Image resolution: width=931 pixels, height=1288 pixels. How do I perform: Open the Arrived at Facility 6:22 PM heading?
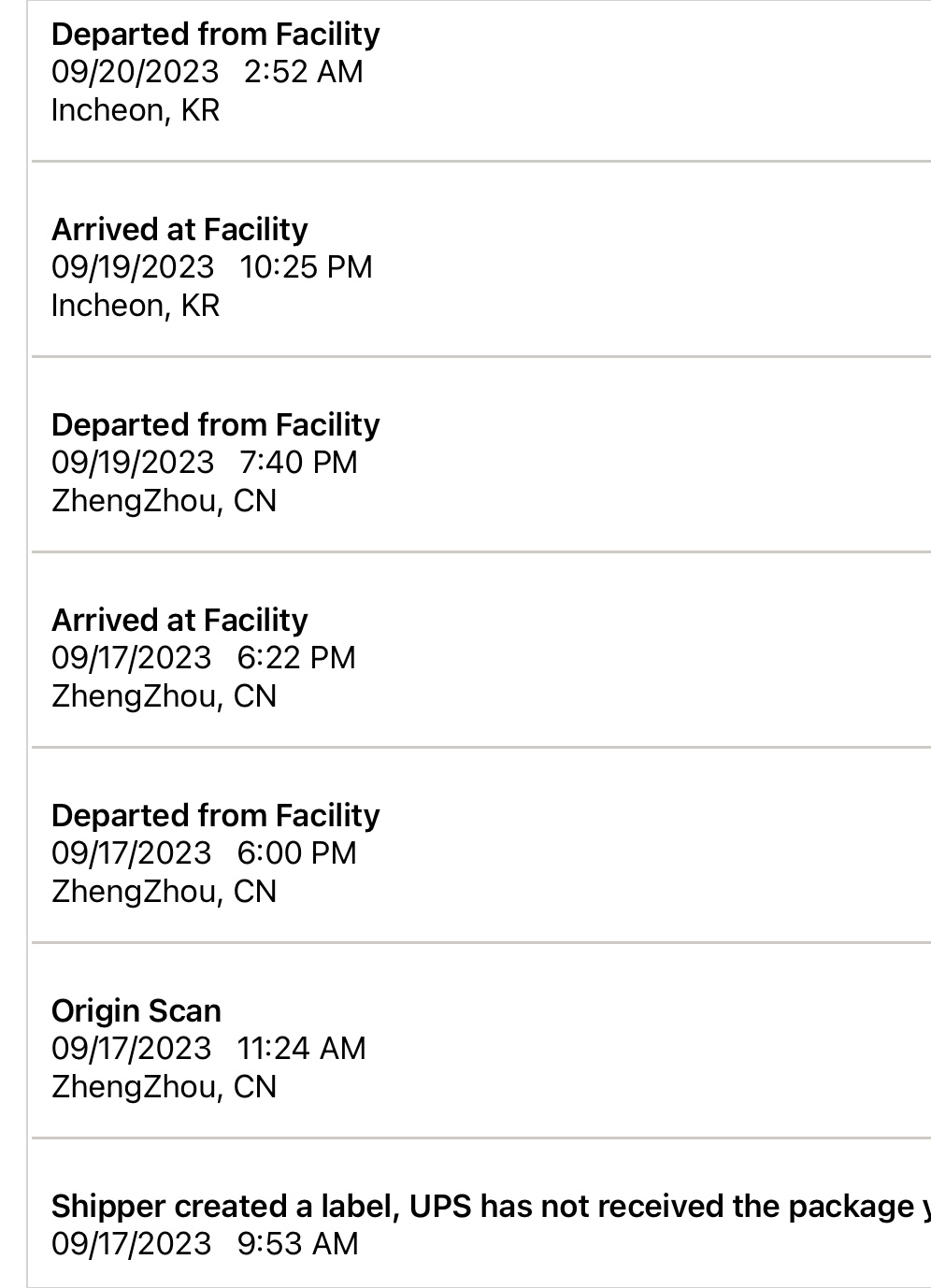(x=179, y=621)
